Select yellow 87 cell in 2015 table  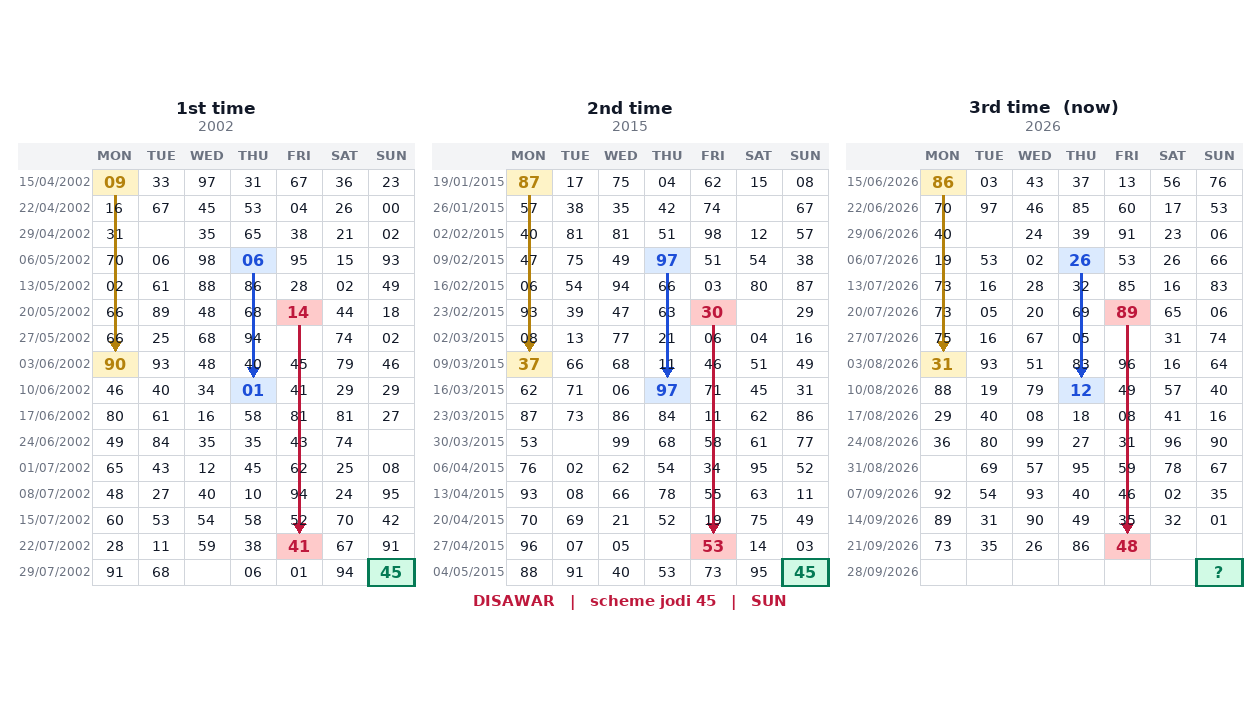tap(529, 182)
